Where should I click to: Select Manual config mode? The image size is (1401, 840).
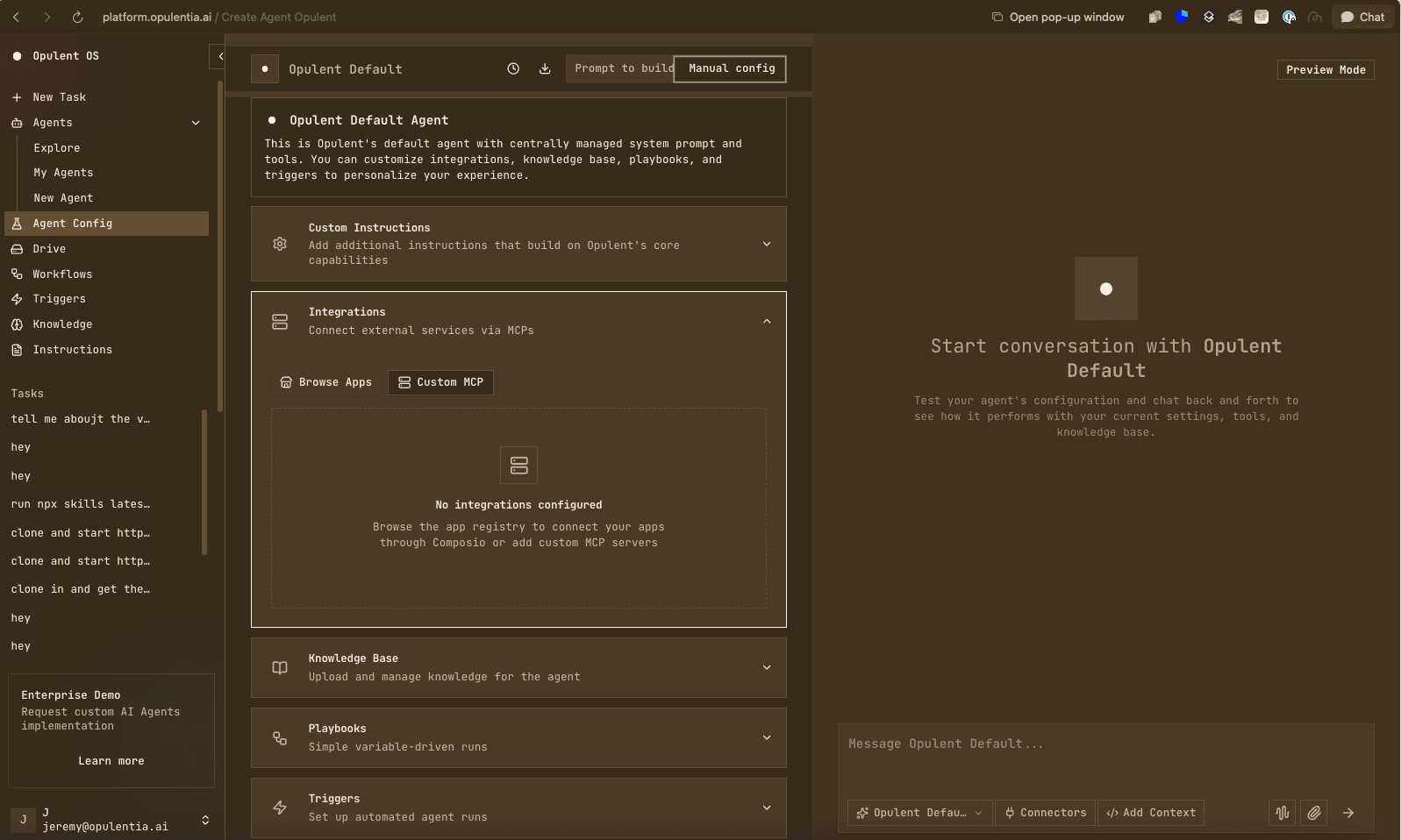pos(730,68)
